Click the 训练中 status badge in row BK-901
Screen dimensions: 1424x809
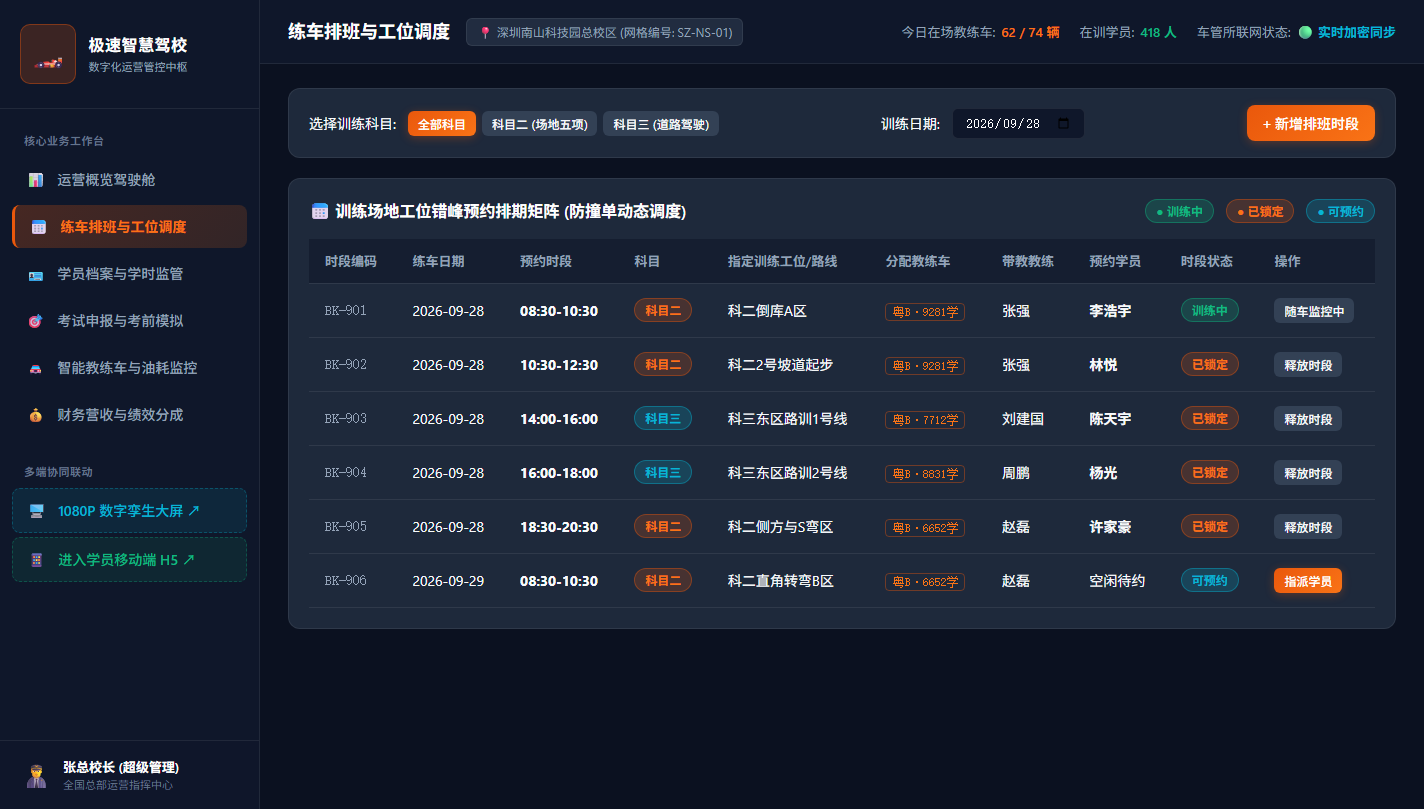pyautogui.click(x=1210, y=310)
